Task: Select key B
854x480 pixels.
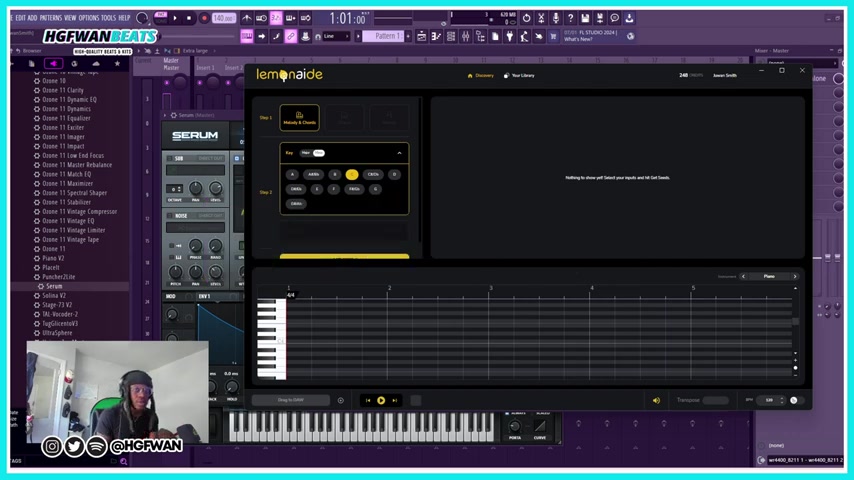Action: pyautogui.click(x=335, y=174)
